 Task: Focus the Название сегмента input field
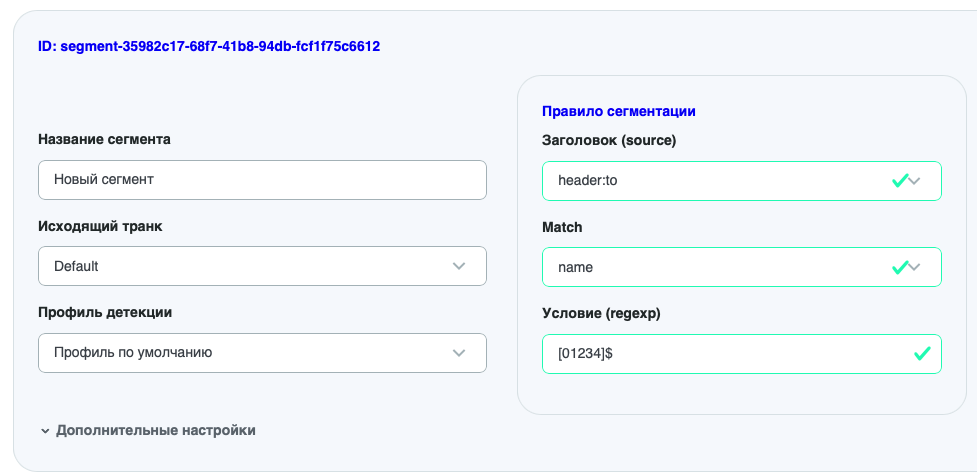point(262,180)
